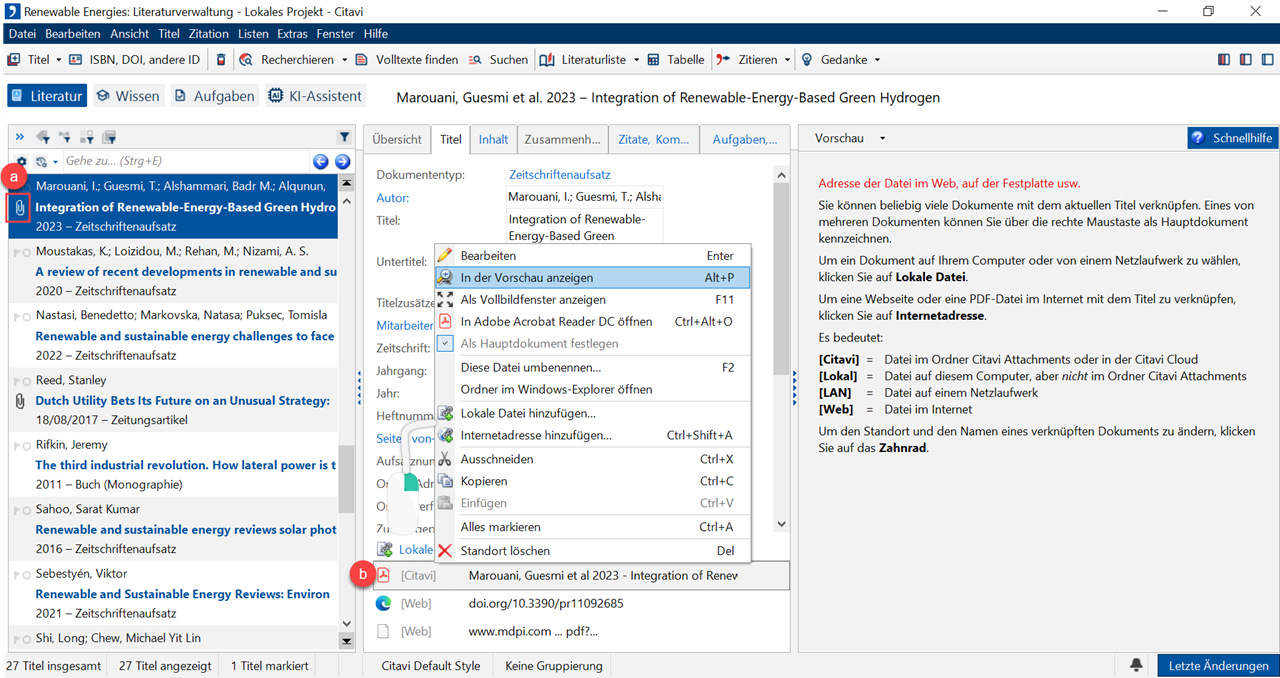Image resolution: width=1280 pixels, height=678 pixels.
Task: Toggle the read-status circle beside the Moustakas entry
Action: (x=26, y=252)
